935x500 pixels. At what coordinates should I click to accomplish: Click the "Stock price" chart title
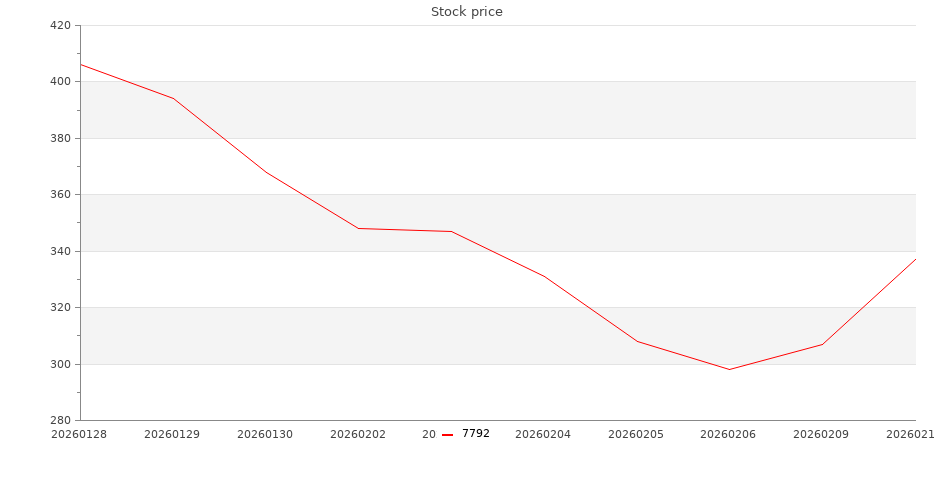coord(467,12)
